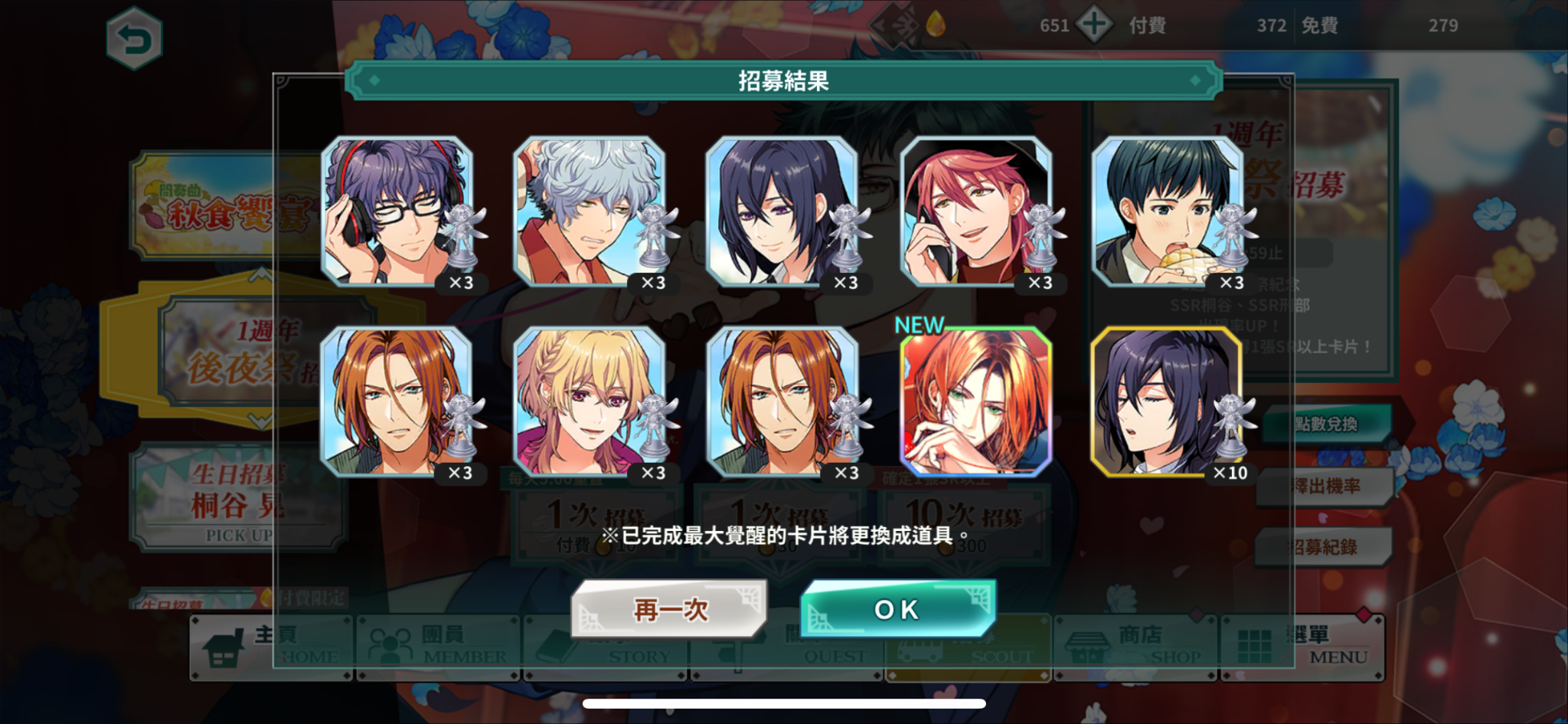Open the 點數兌換 points exchange button
The image size is (1568, 724).
tap(1325, 424)
